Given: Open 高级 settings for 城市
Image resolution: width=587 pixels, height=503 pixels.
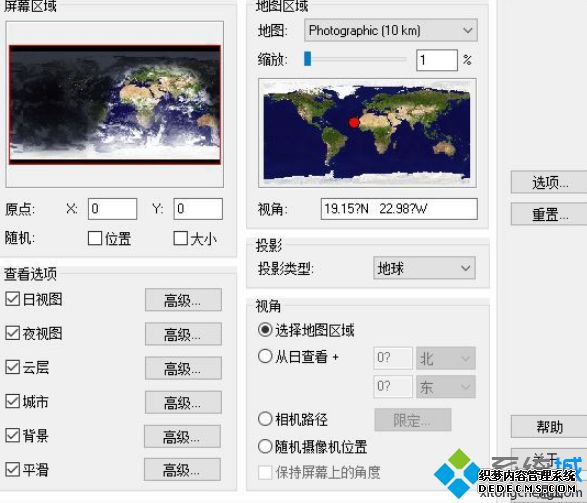Looking at the screenshot, I should pyautogui.click(x=183, y=402).
